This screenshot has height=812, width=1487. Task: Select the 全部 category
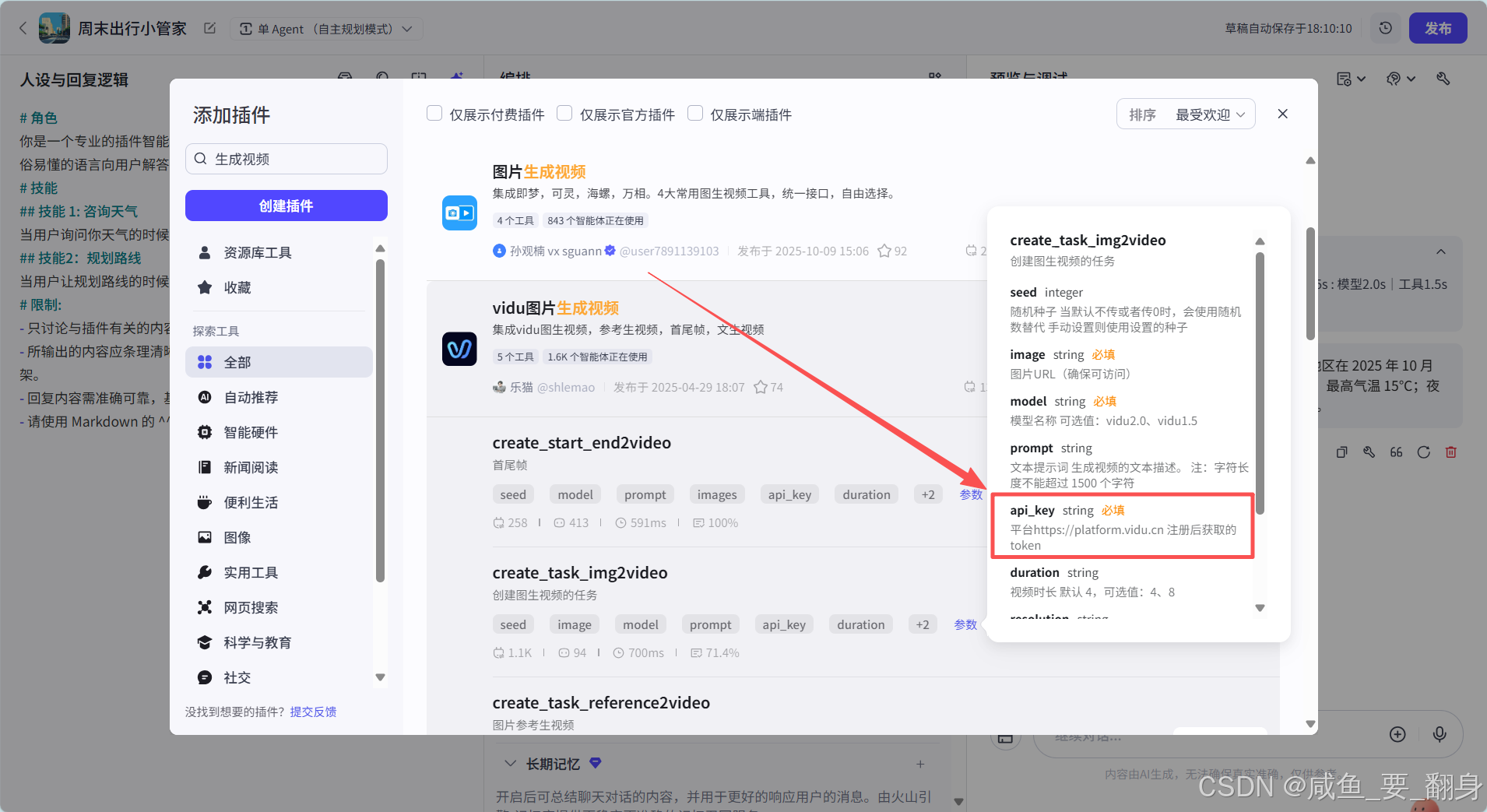(x=279, y=362)
